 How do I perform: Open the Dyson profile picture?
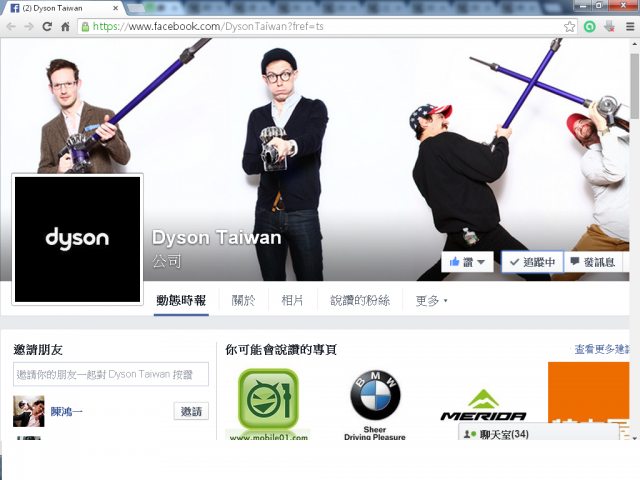pyautogui.click(x=78, y=239)
